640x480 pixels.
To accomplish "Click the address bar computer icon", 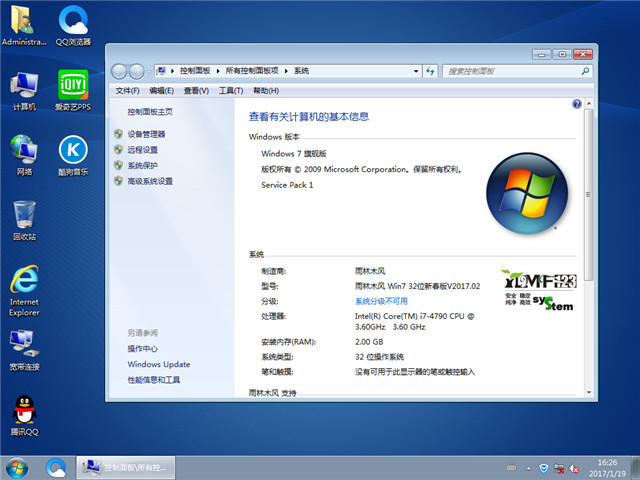I will pos(162,71).
